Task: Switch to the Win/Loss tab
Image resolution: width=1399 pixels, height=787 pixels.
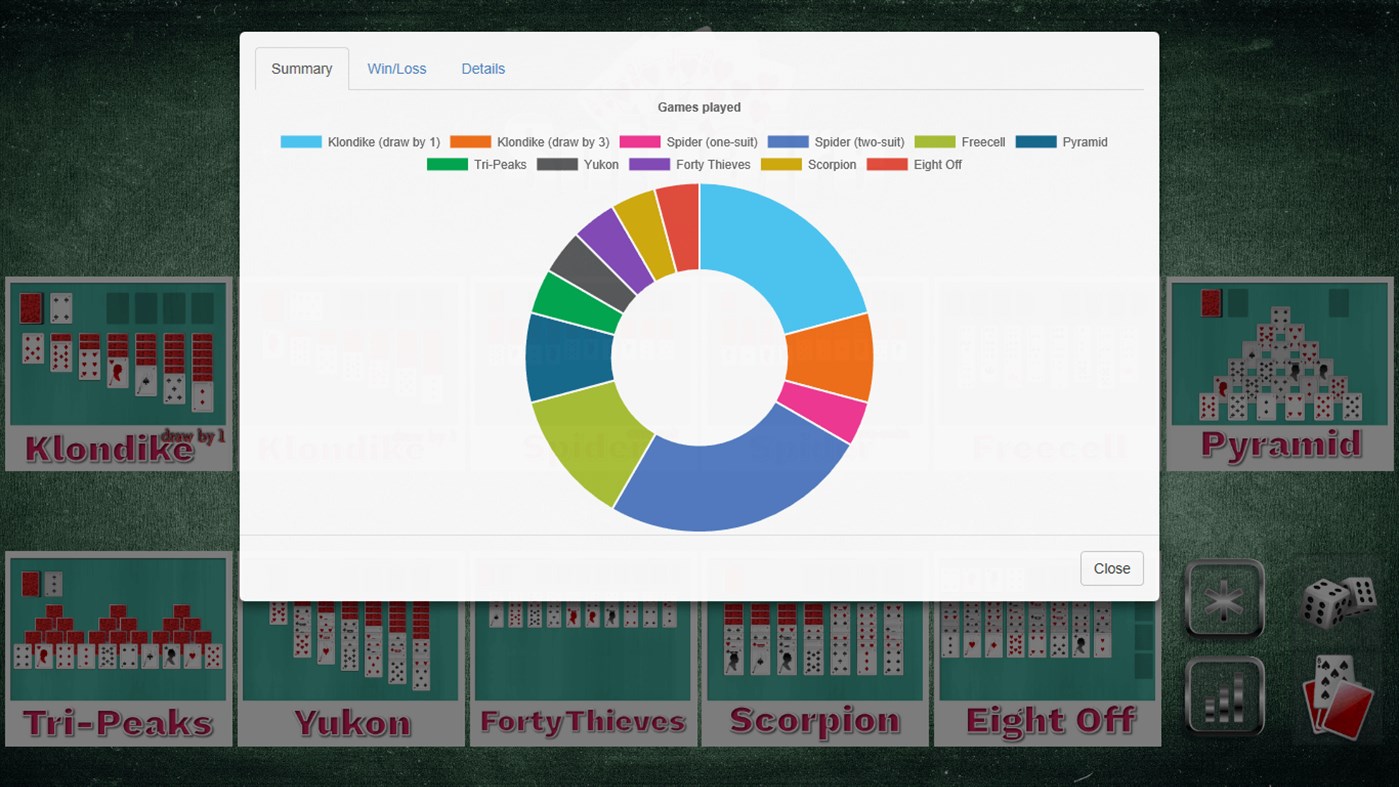Action: pyautogui.click(x=396, y=69)
